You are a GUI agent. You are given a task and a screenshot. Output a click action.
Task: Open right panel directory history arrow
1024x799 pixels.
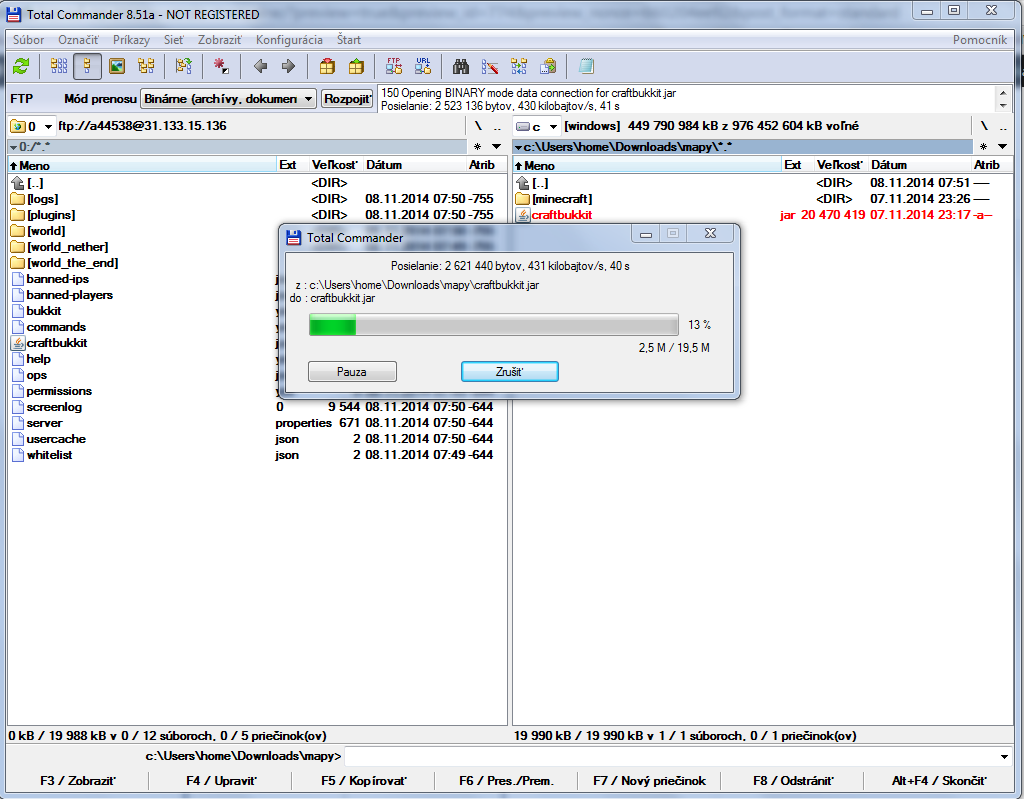pyautogui.click(x=1002, y=147)
